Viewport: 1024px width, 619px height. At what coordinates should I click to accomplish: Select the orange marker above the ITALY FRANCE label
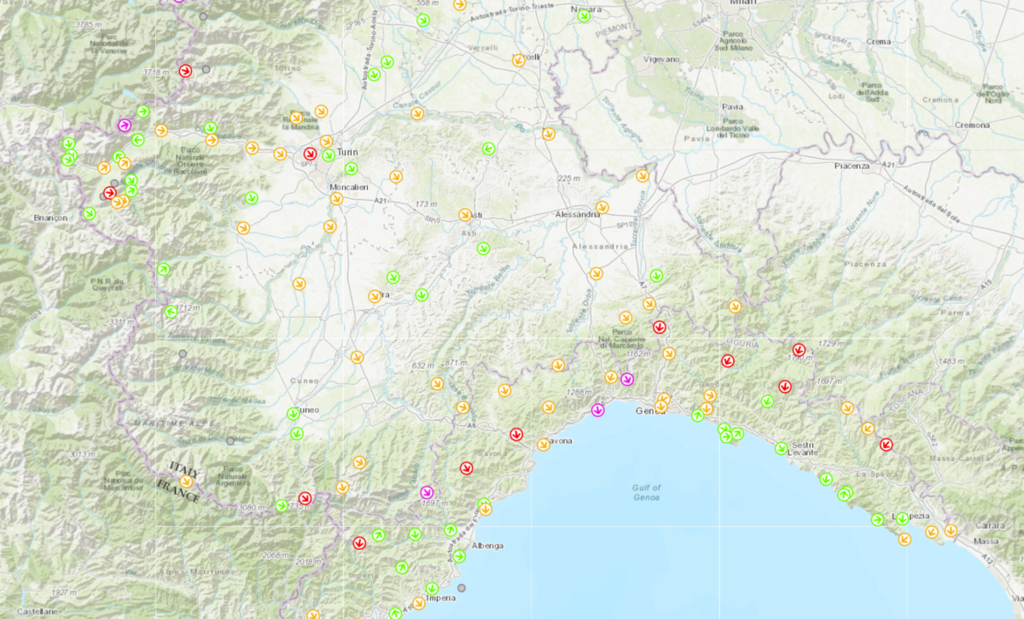pos(186,481)
